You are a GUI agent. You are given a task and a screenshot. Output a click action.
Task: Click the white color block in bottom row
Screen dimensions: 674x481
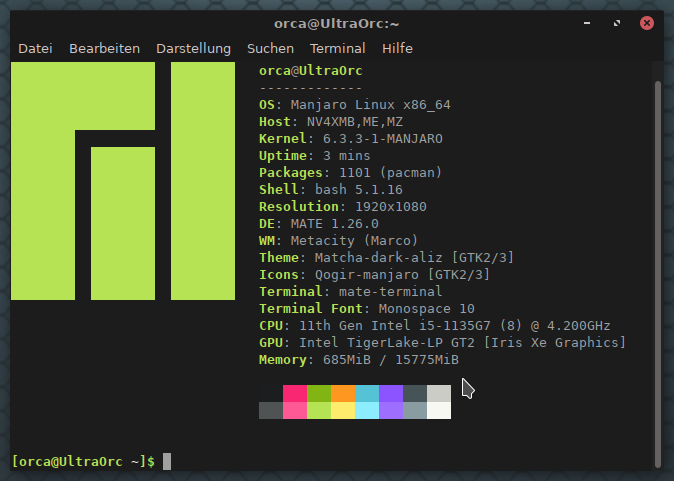pos(439,411)
